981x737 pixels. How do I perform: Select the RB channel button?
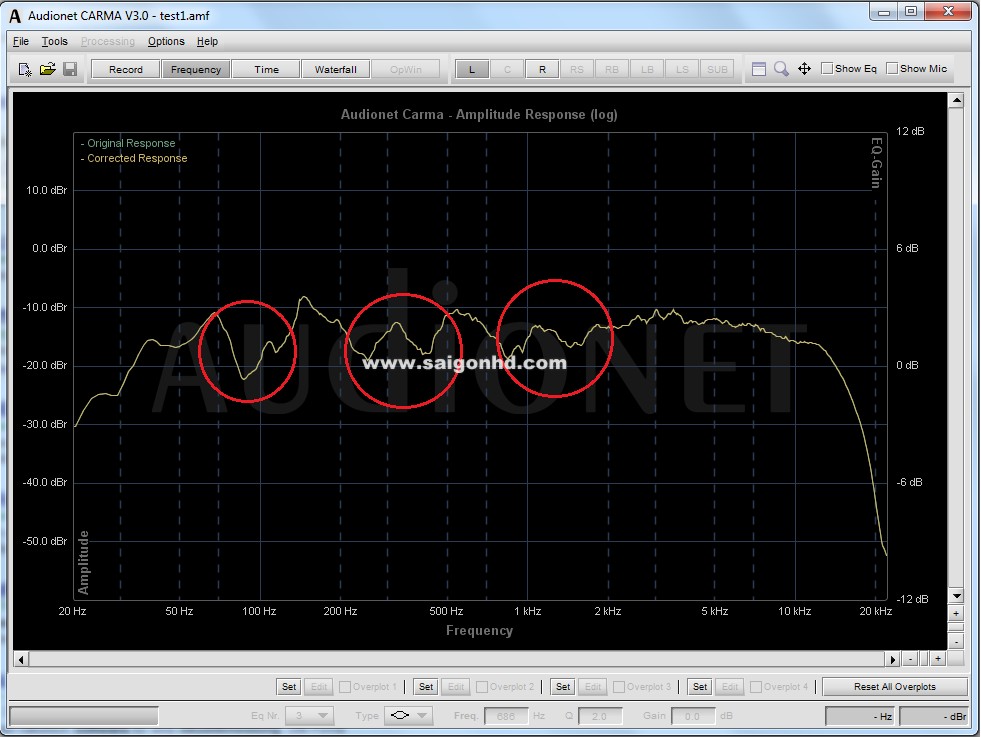[612, 69]
